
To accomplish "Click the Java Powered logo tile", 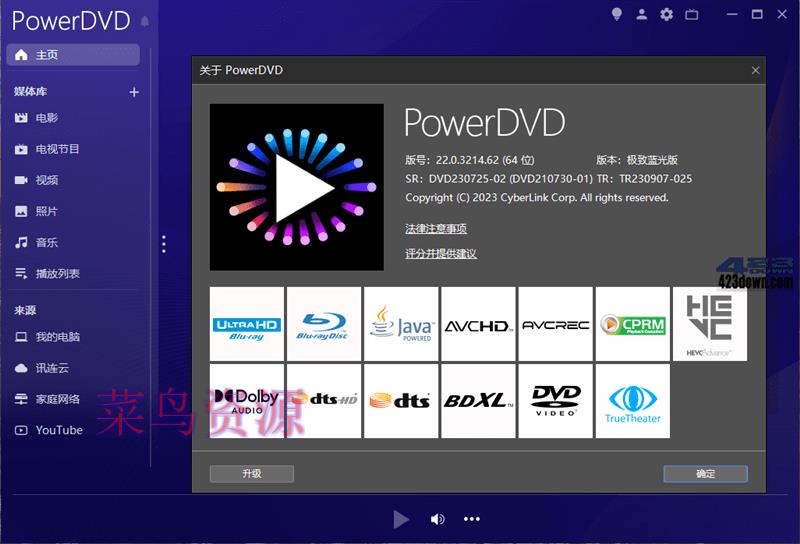I will [x=401, y=324].
